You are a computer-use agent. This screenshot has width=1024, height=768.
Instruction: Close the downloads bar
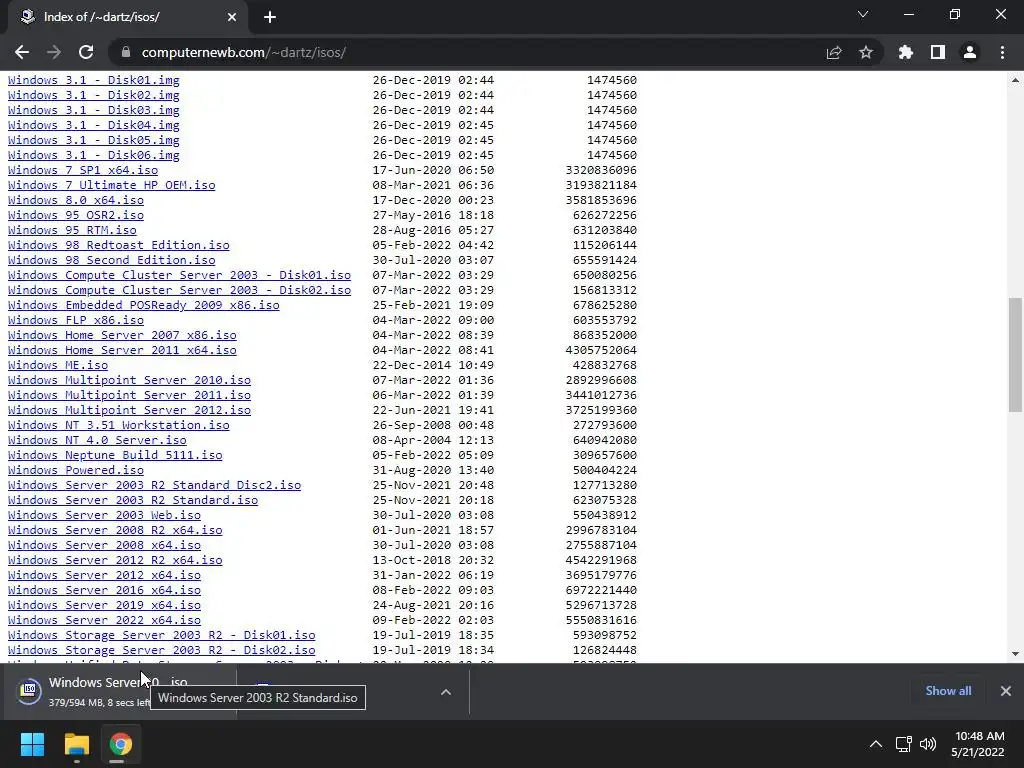(1006, 690)
